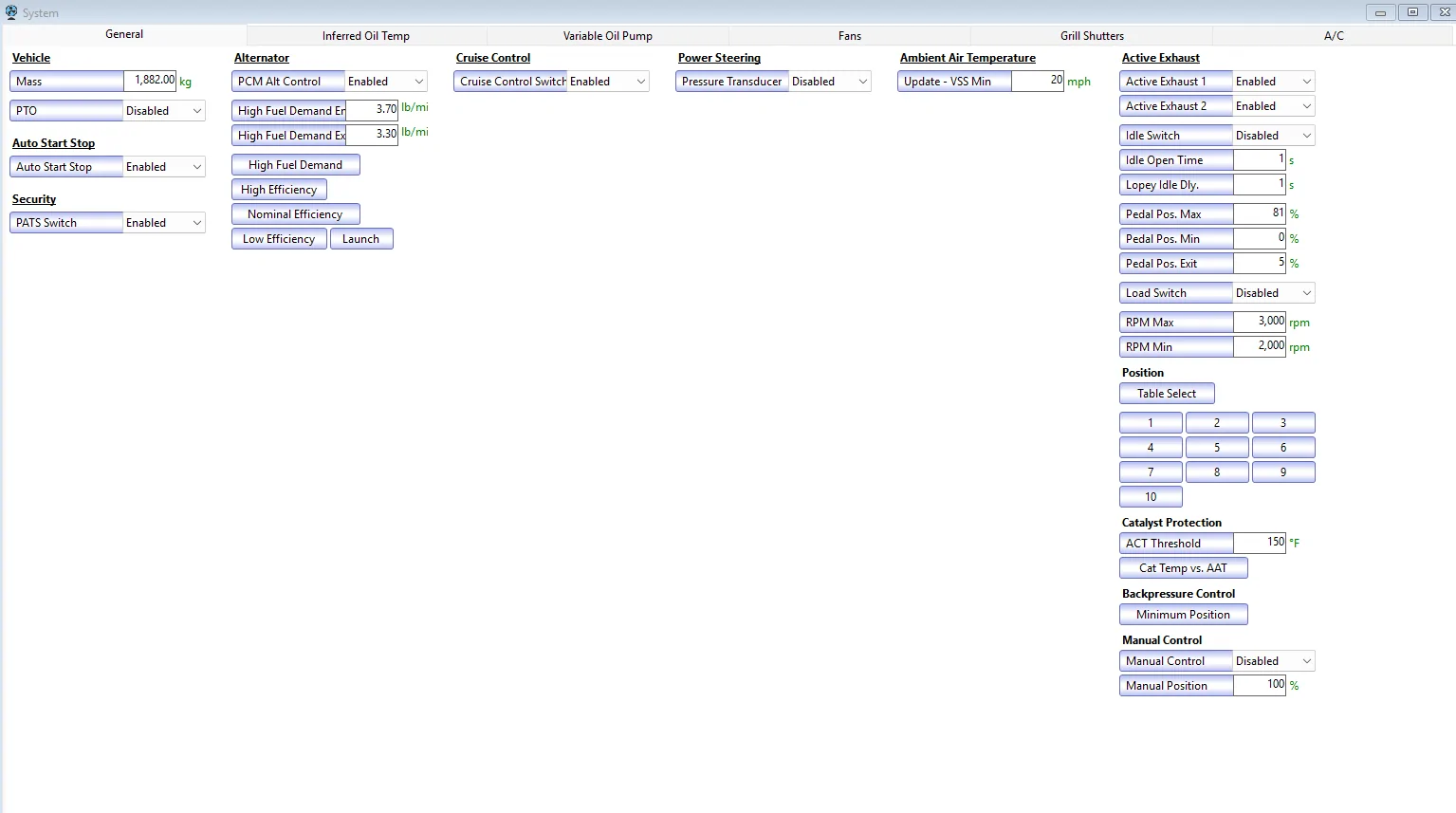Open the Nominal Efficiency table

(296, 214)
